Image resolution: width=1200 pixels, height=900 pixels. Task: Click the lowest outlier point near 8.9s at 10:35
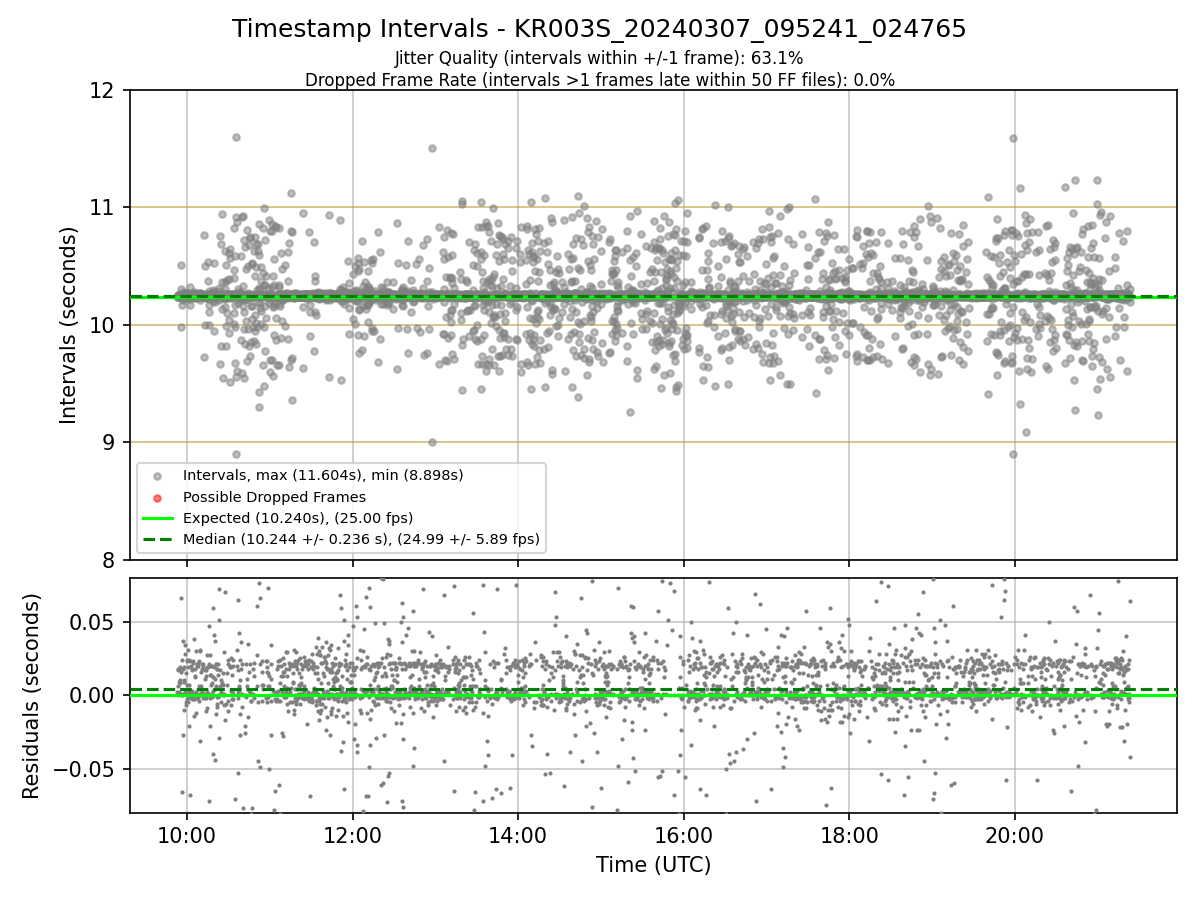[236, 454]
